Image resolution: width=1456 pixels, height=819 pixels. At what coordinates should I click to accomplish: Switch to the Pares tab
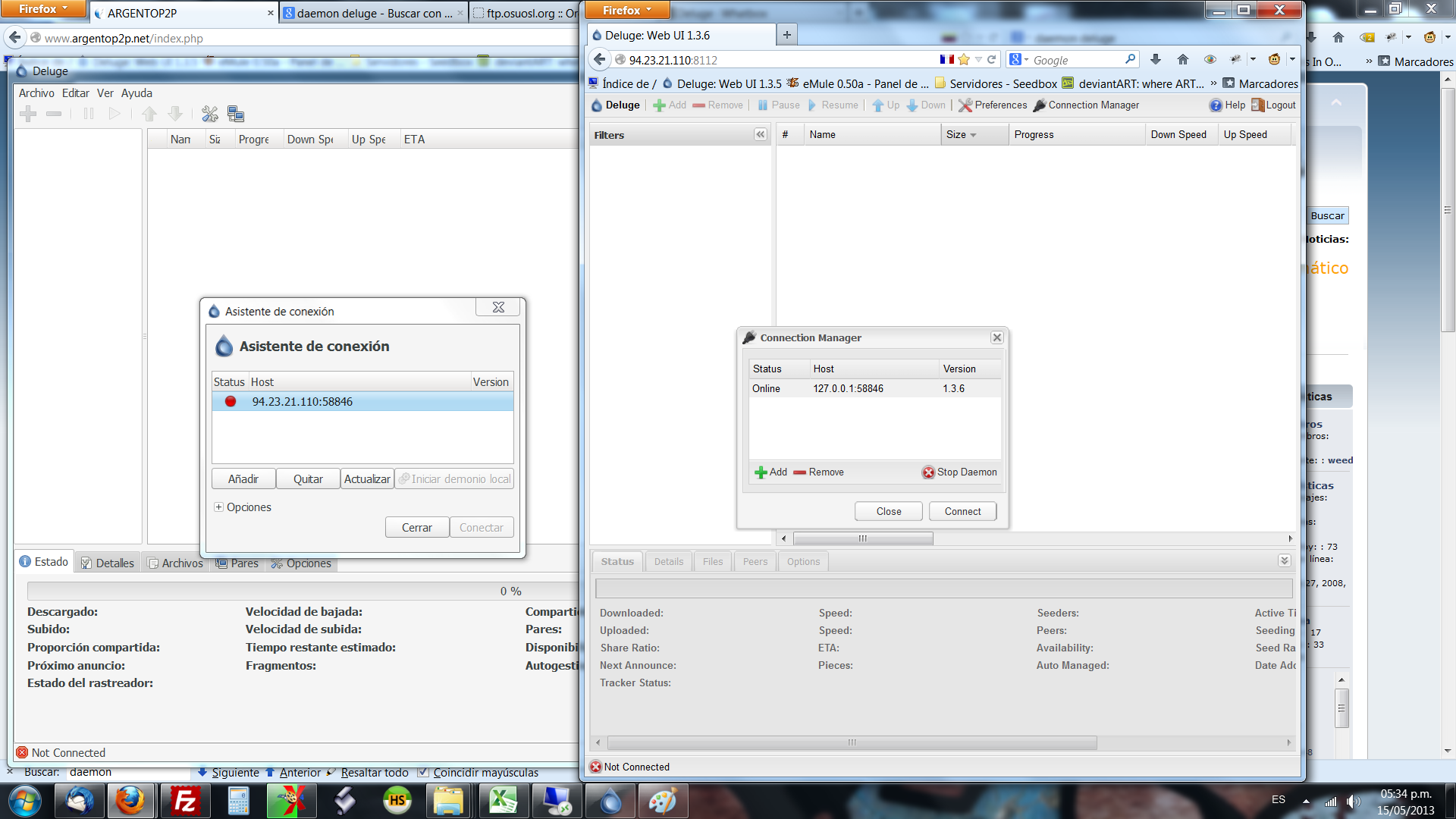click(237, 563)
